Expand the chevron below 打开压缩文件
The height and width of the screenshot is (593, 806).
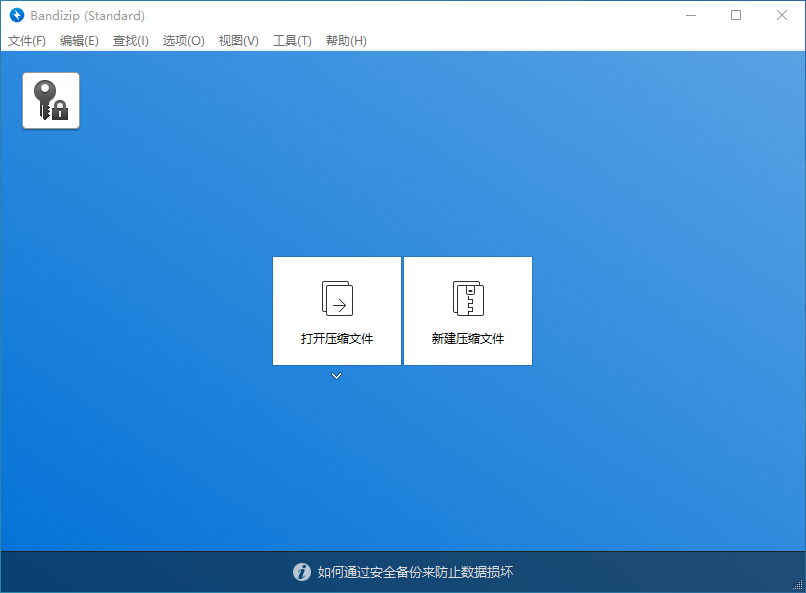click(336, 376)
